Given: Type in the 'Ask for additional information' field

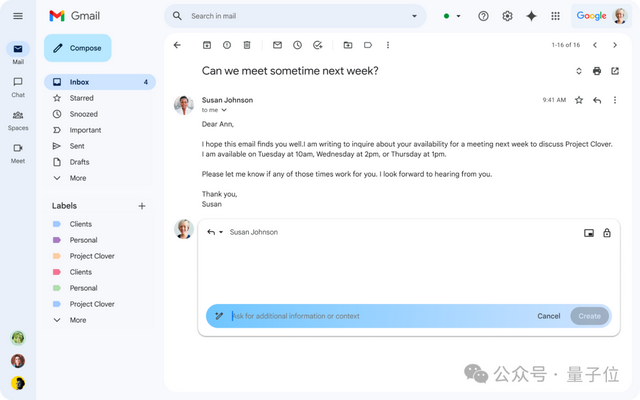Looking at the screenshot, I should point(370,316).
